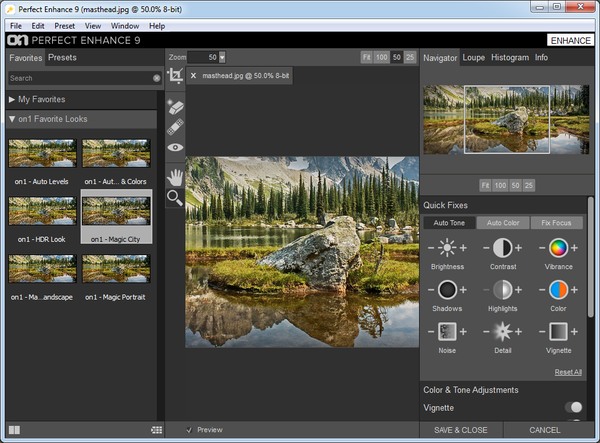Click the Detail starburst icon

click(x=502, y=331)
